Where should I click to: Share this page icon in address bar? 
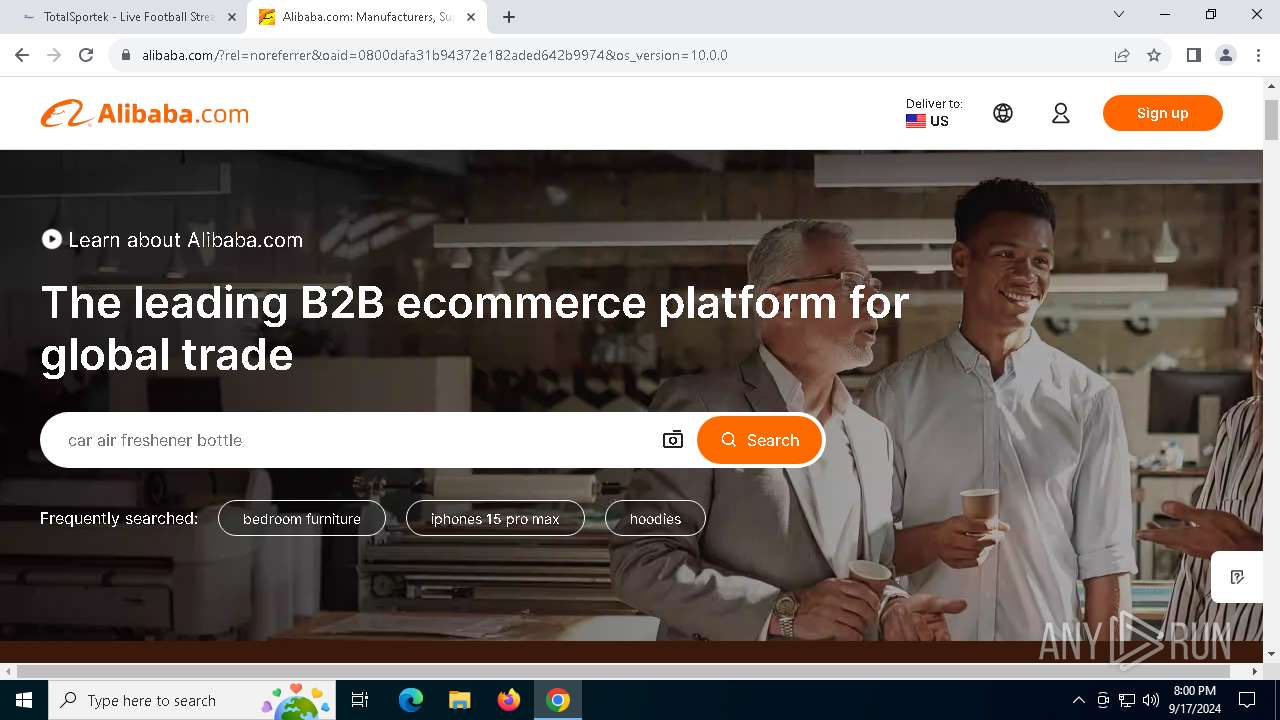pos(1122,55)
